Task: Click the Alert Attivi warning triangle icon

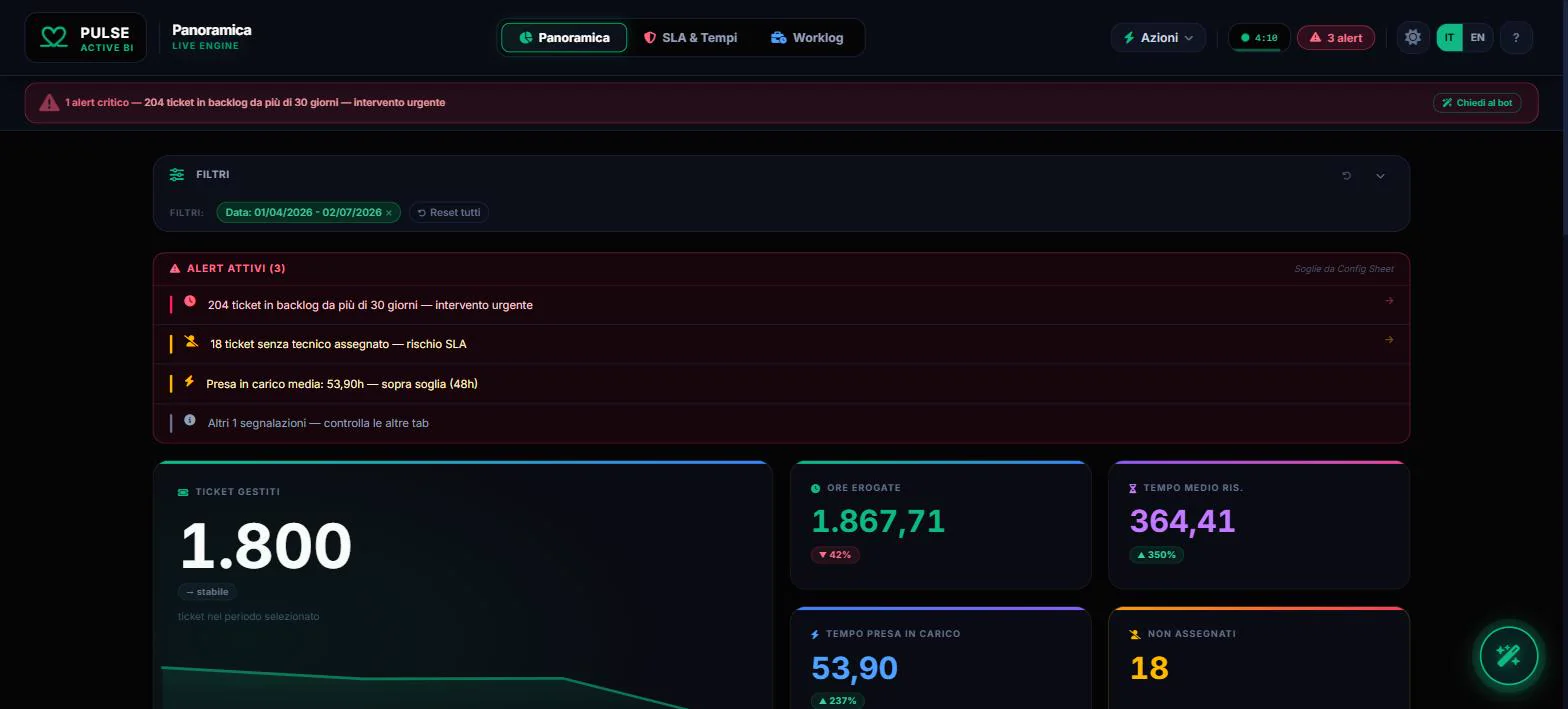Action: [175, 269]
